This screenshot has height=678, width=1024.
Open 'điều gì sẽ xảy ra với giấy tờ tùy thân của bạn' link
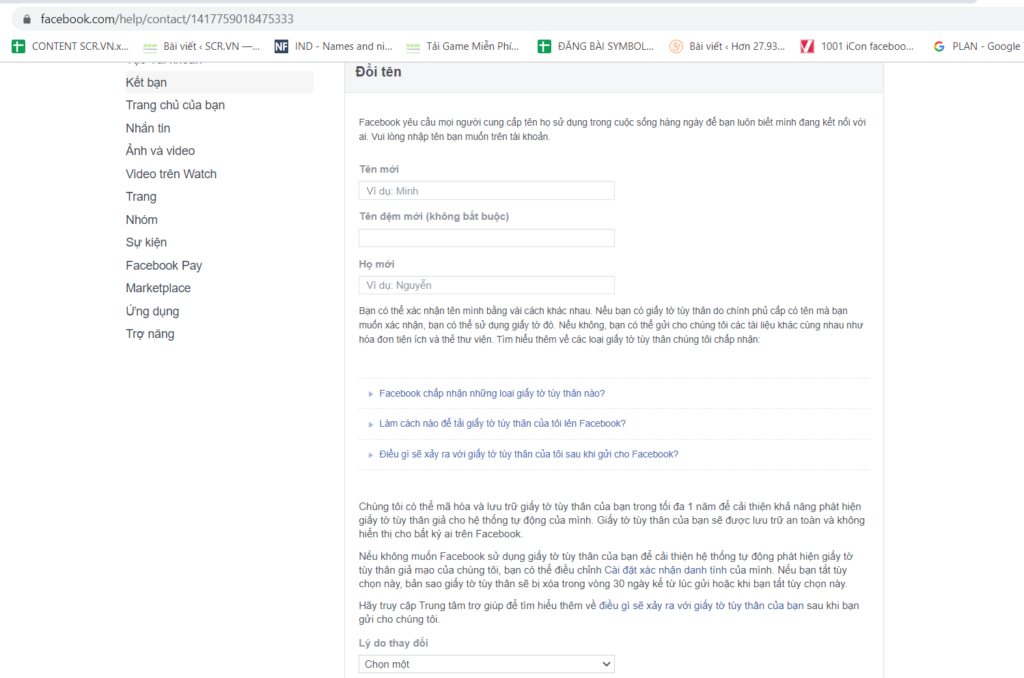click(x=701, y=605)
